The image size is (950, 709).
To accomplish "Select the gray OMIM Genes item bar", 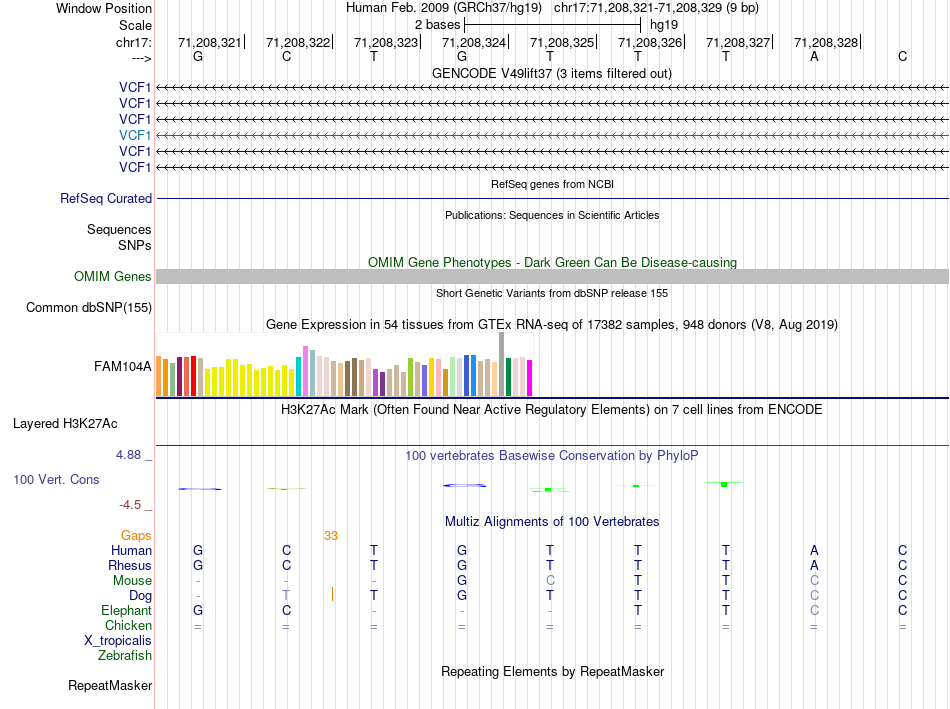I will point(552,277).
